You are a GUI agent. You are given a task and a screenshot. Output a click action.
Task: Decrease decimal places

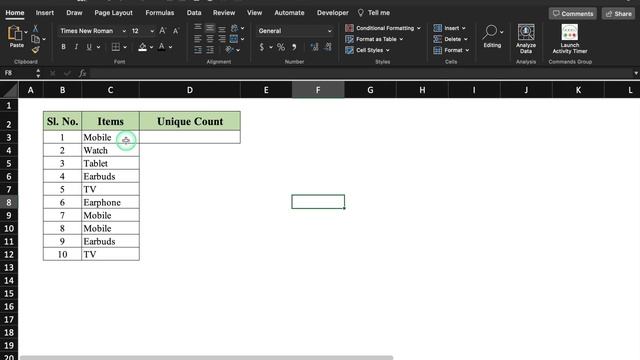(x=328, y=47)
